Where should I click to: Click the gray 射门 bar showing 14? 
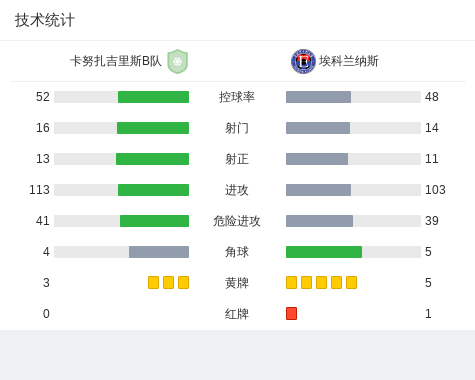point(318,128)
